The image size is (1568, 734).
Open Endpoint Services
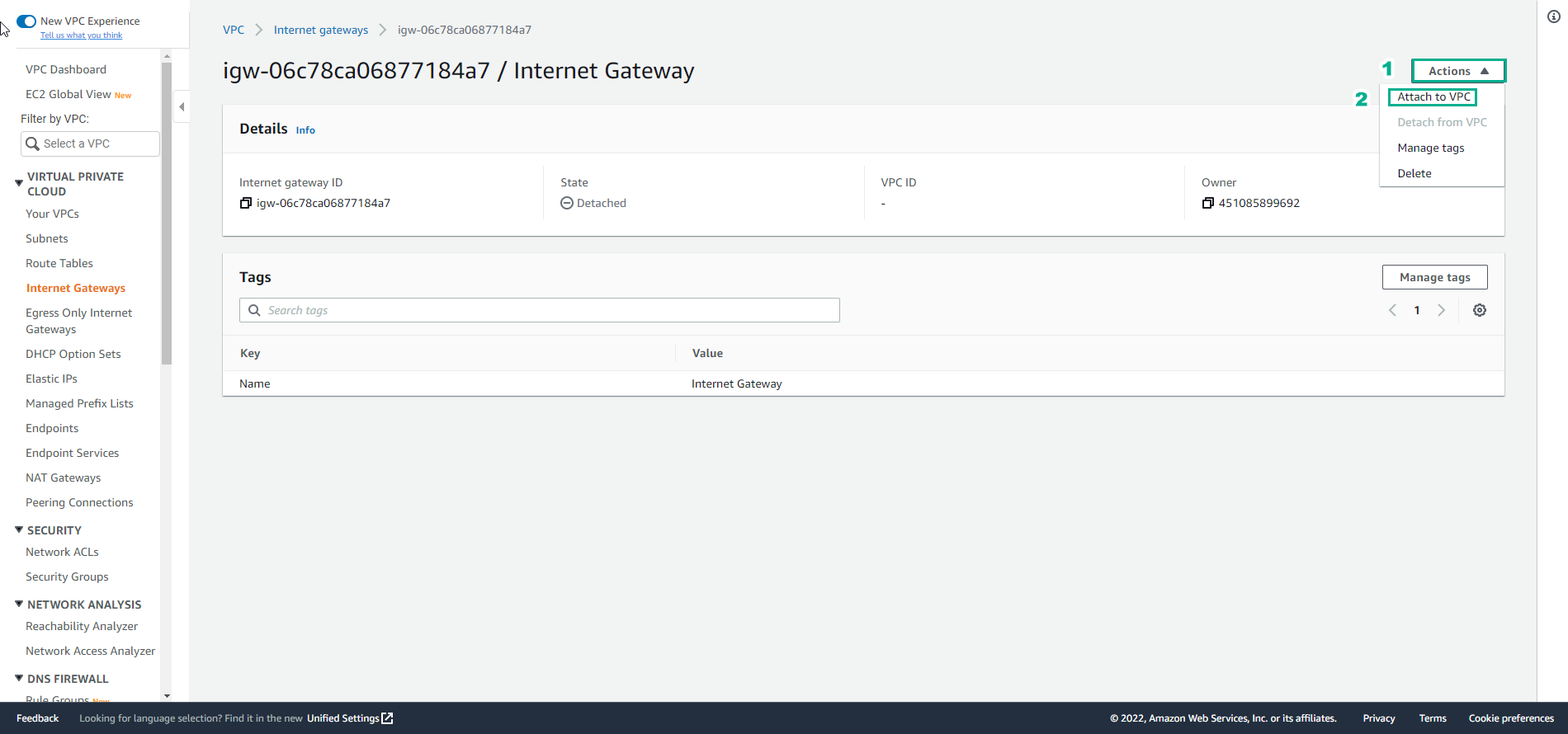[x=73, y=453]
